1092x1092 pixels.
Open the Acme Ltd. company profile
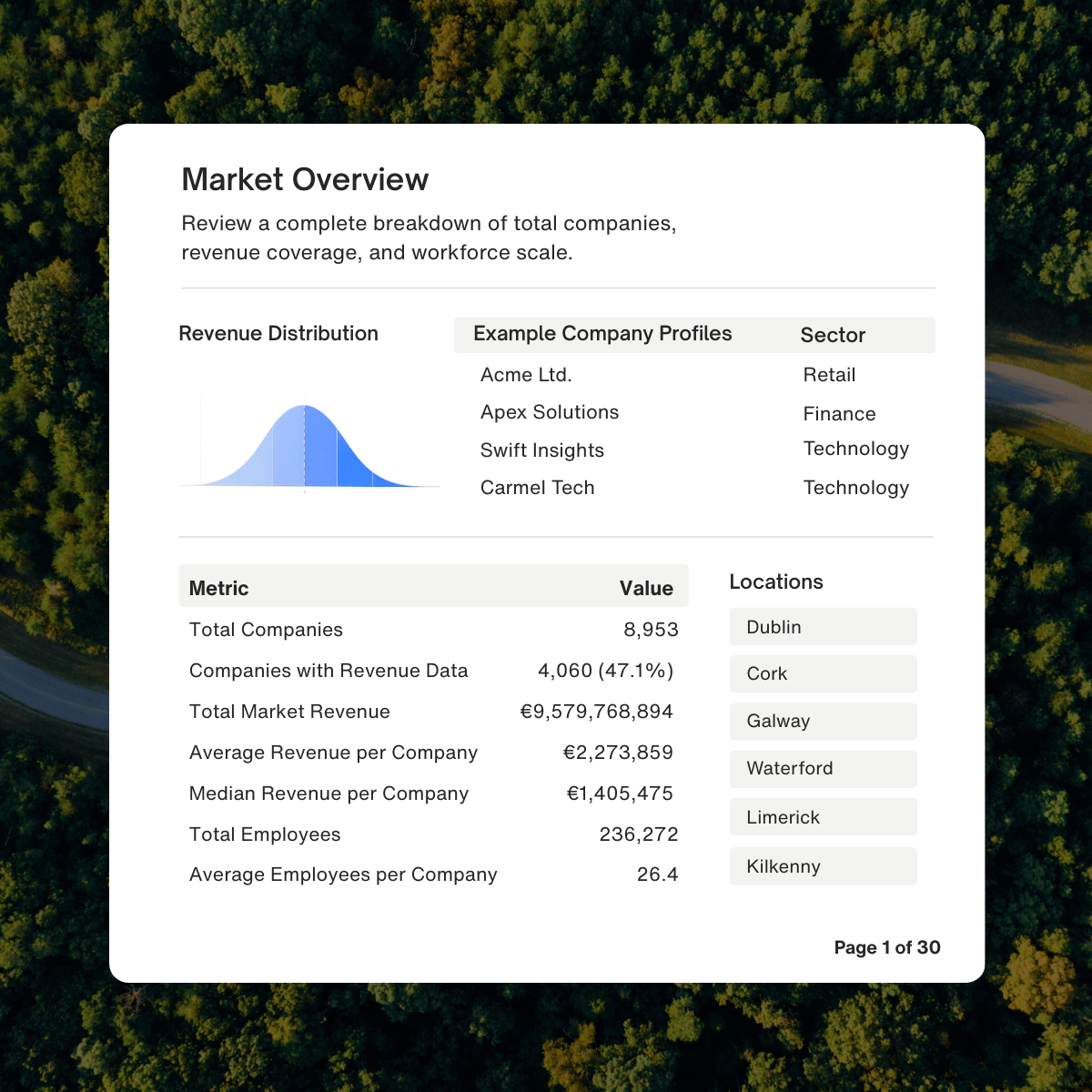(526, 374)
